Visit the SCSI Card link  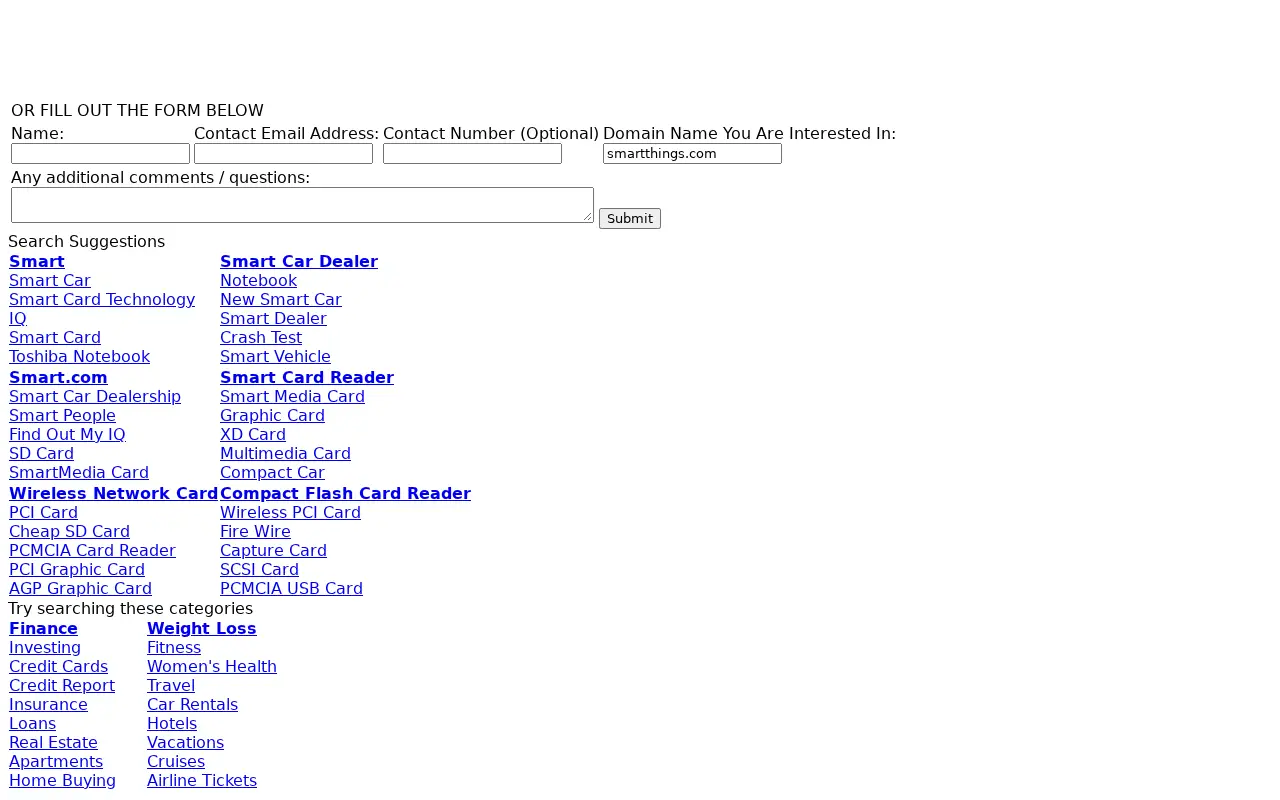(259, 570)
